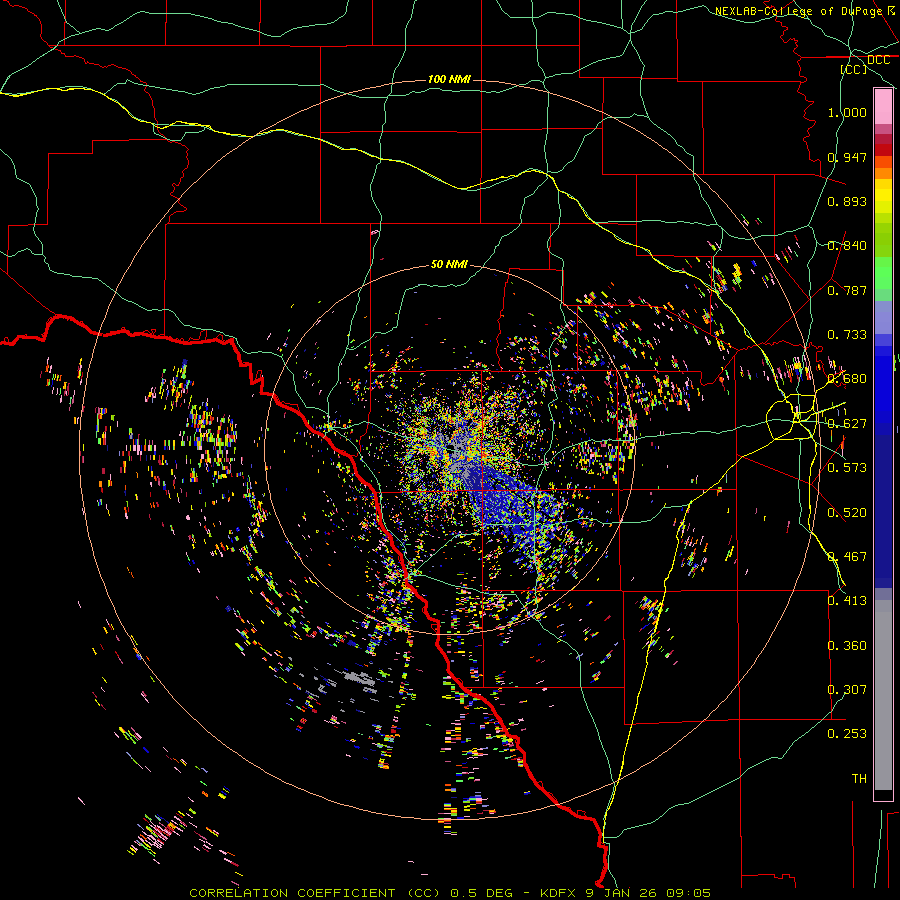Click the 0.360 scale value

847,646
